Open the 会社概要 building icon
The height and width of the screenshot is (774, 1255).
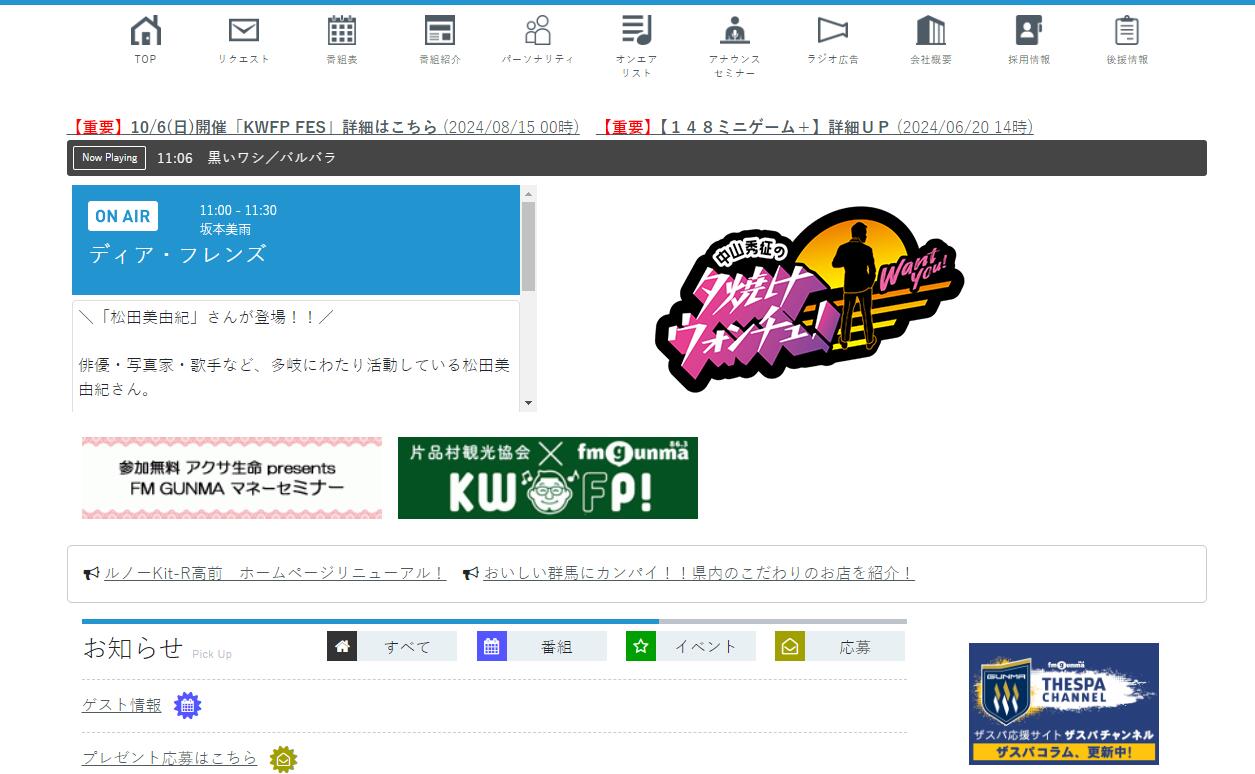931,31
